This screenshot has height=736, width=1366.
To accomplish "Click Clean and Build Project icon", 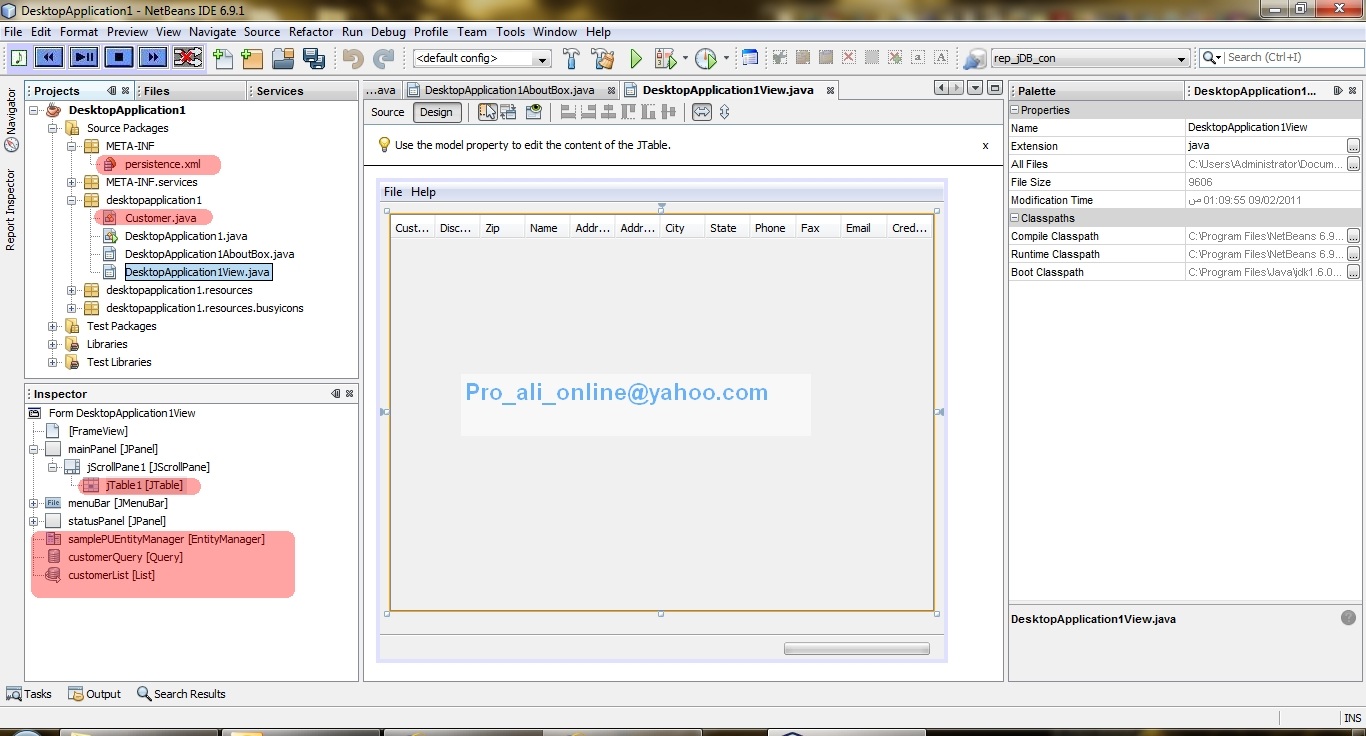I will click(x=603, y=58).
